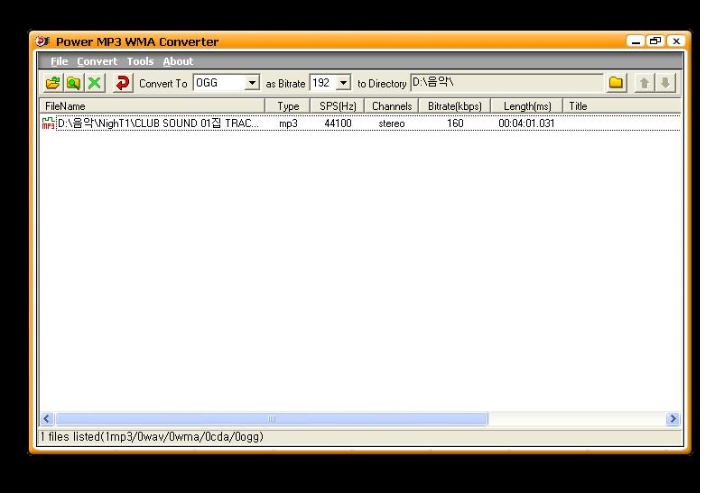Open the Convert menu
The width and height of the screenshot is (724, 493).
pos(97,61)
